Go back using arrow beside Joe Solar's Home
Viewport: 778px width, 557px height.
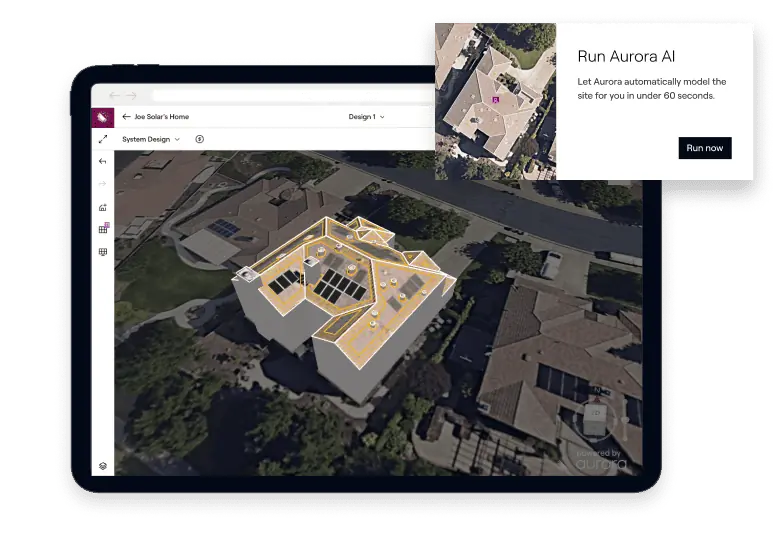pyautogui.click(x=126, y=117)
